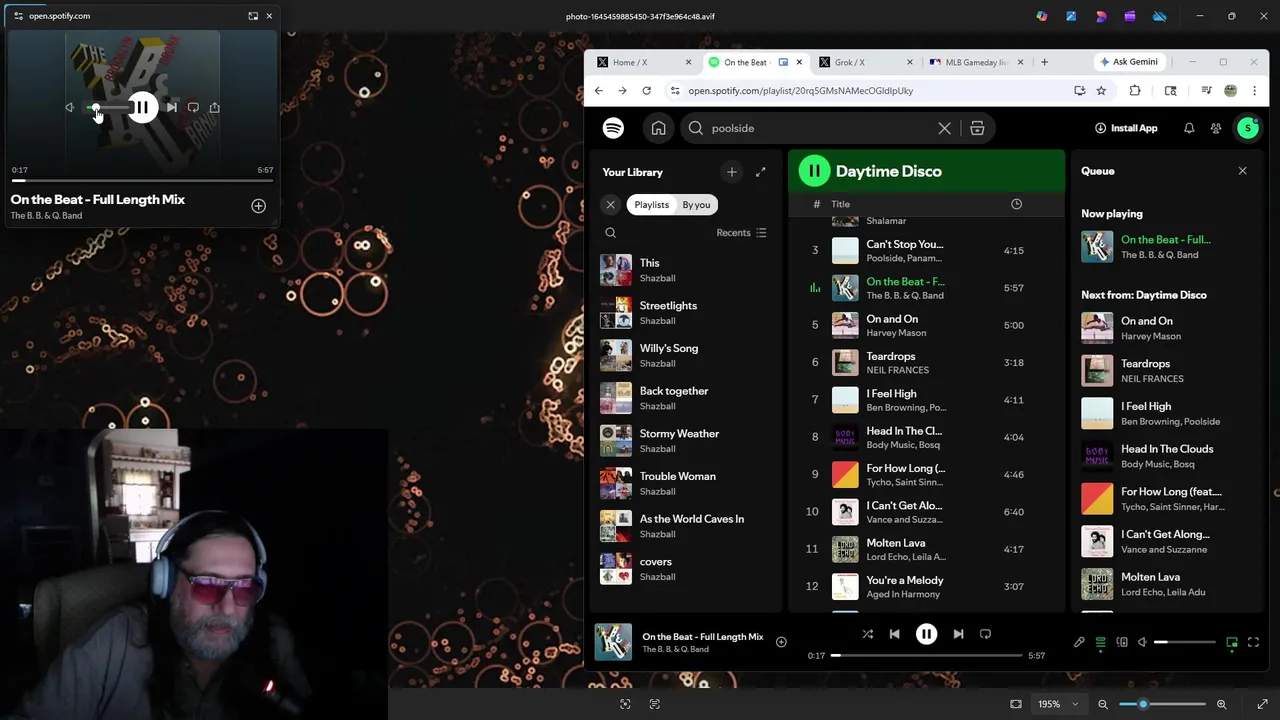Pause Daytime Disco with the green header button
Viewport: 1280px width, 720px height.
tap(814, 171)
